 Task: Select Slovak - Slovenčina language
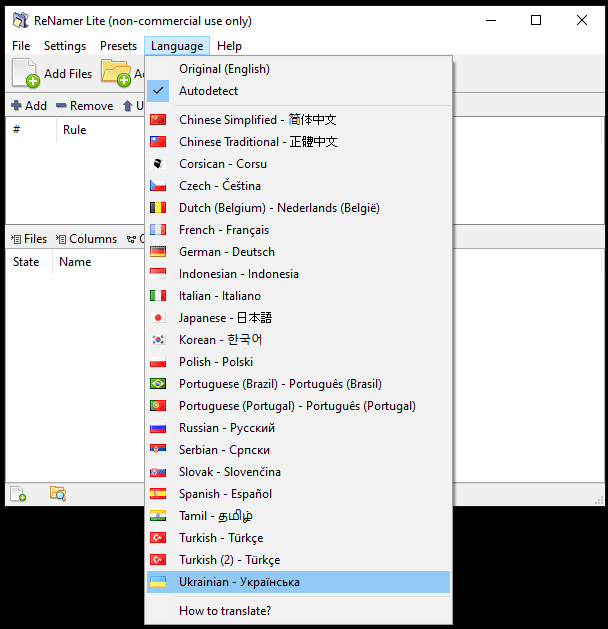[298, 472]
